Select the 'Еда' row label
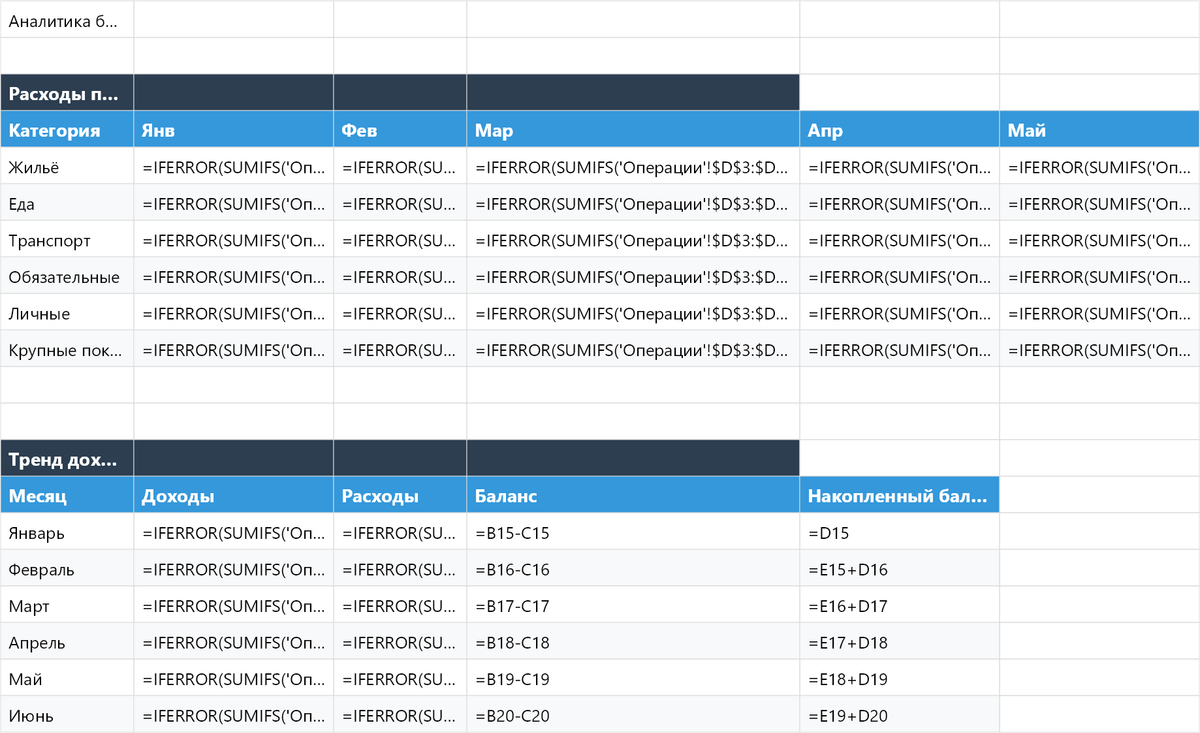This screenshot has height=733, width=1200. point(66,202)
